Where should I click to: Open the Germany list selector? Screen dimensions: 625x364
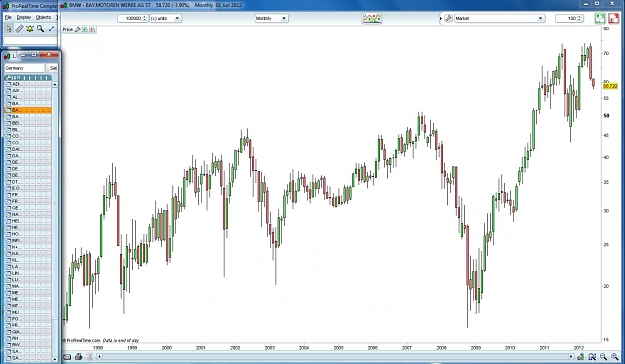click(x=24, y=68)
